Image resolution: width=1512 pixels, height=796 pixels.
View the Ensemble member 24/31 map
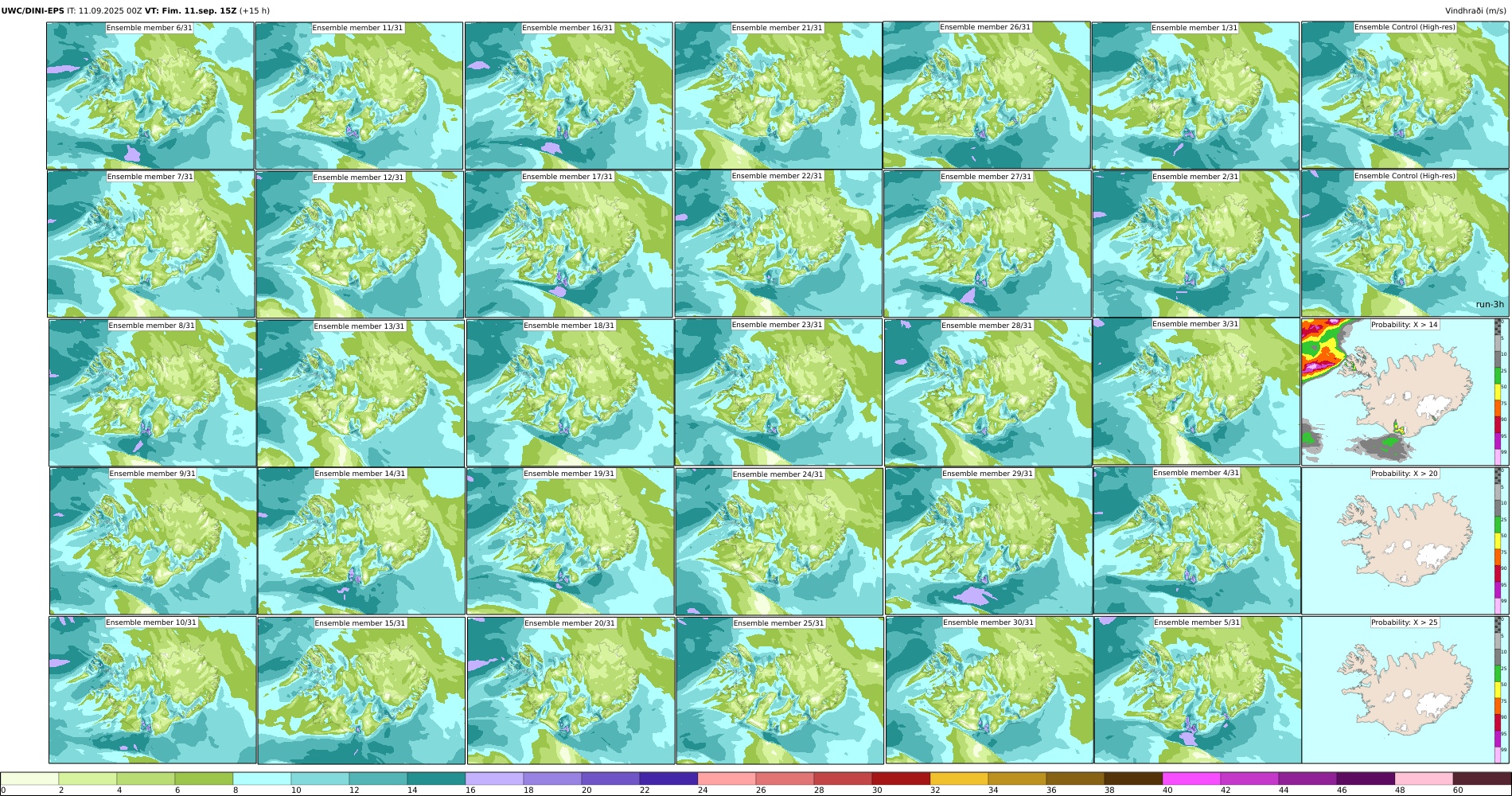tap(779, 541)
